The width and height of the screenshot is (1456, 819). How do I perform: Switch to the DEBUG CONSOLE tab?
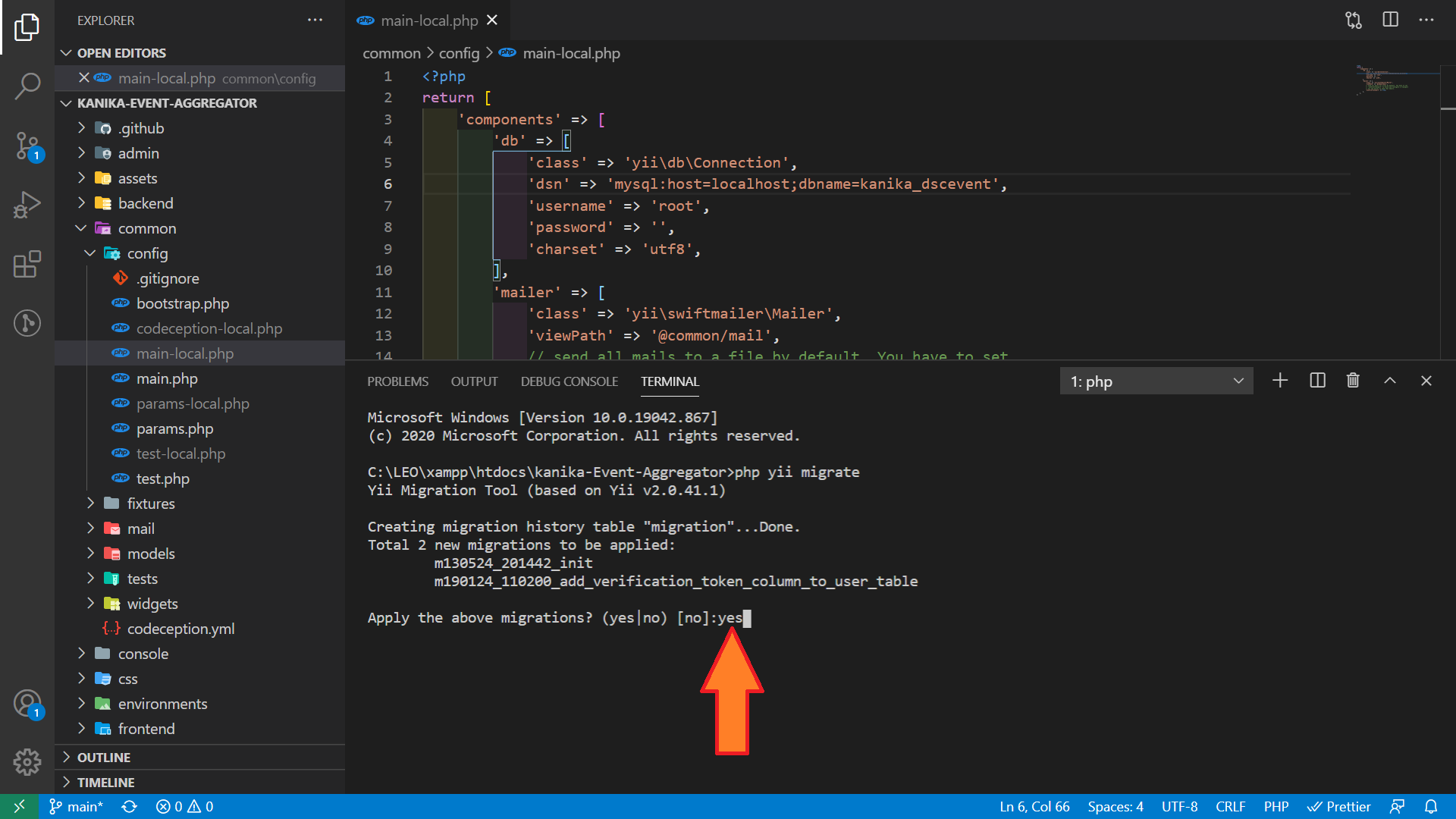click(570, 381)
